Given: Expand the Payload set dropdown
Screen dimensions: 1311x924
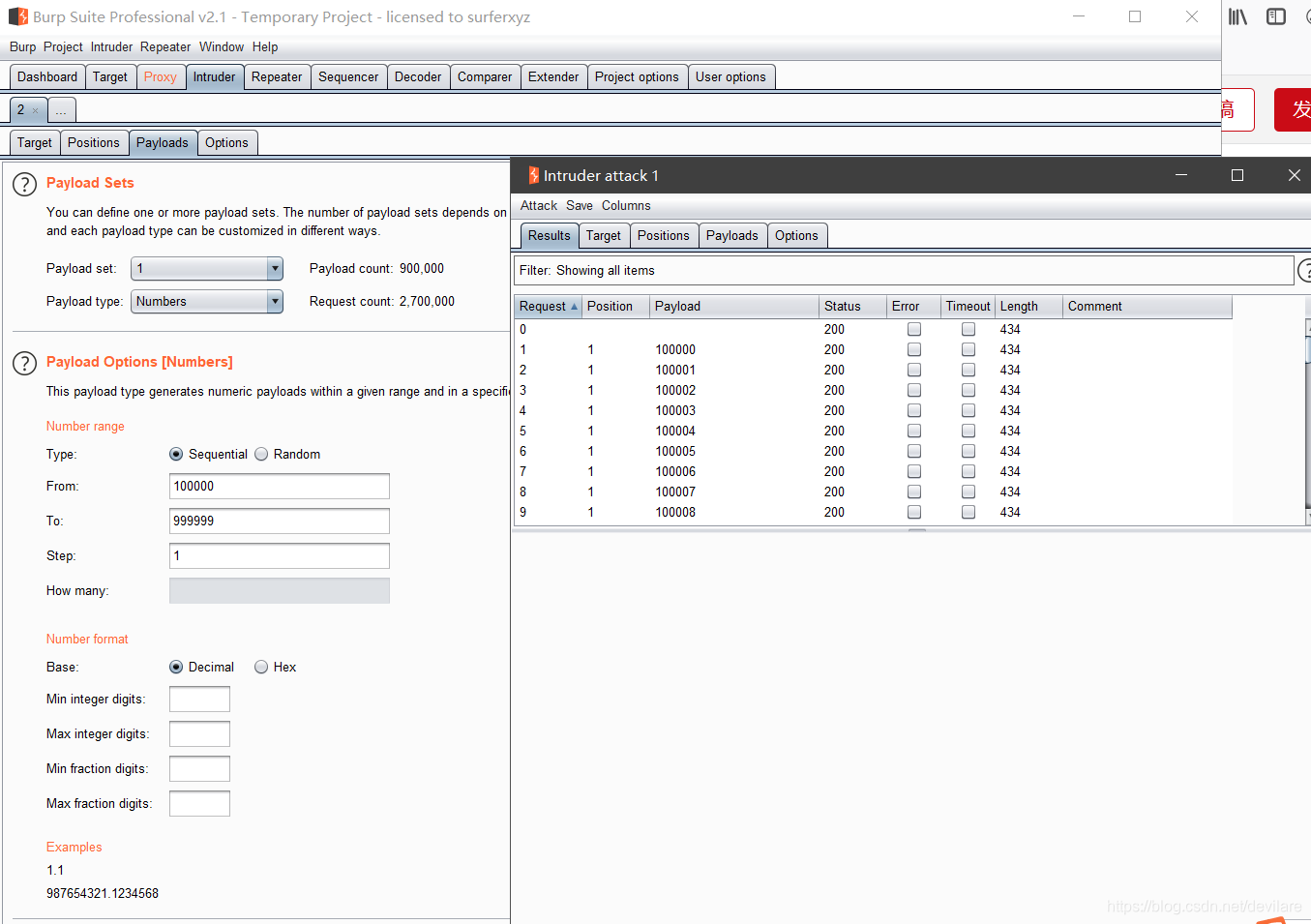Looking at the screenshot, I should click(x=275, y=269).
